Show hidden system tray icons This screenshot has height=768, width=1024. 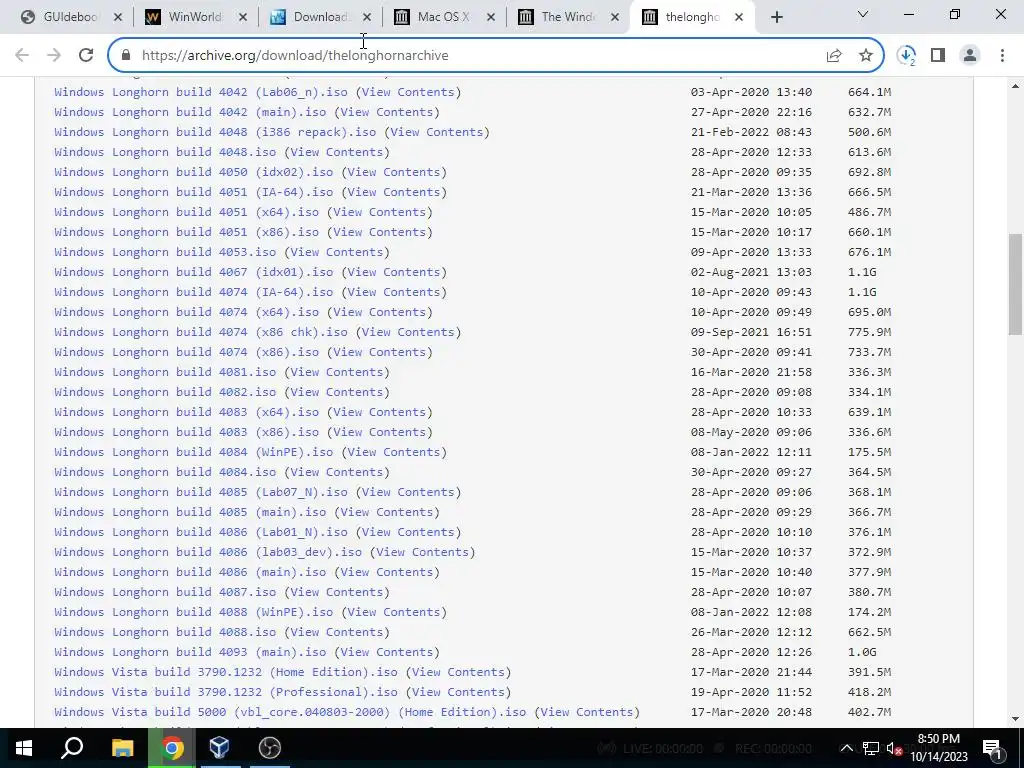point(846,748)
